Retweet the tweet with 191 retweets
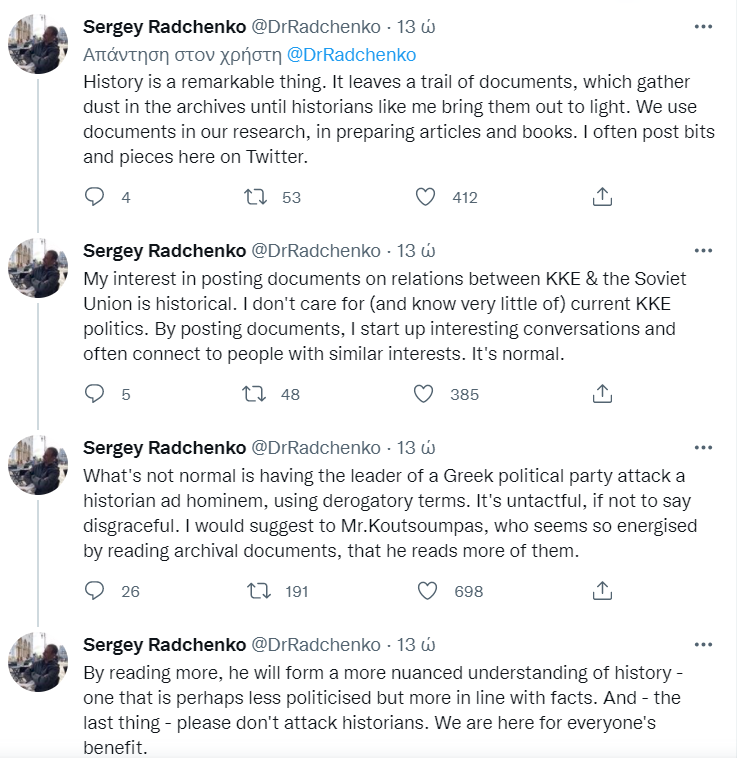 258,591
